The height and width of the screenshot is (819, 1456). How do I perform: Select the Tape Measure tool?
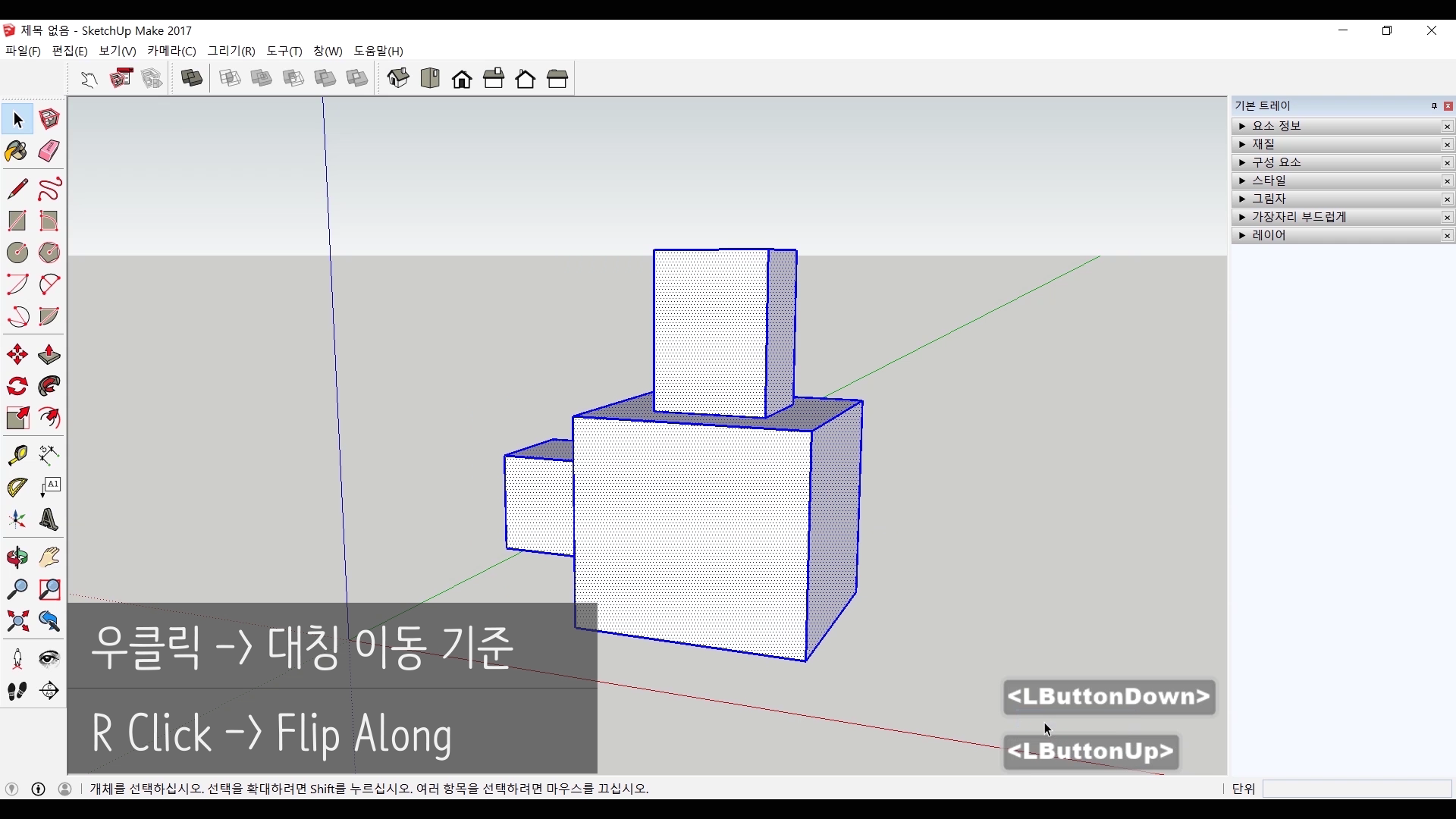[17, 455]
